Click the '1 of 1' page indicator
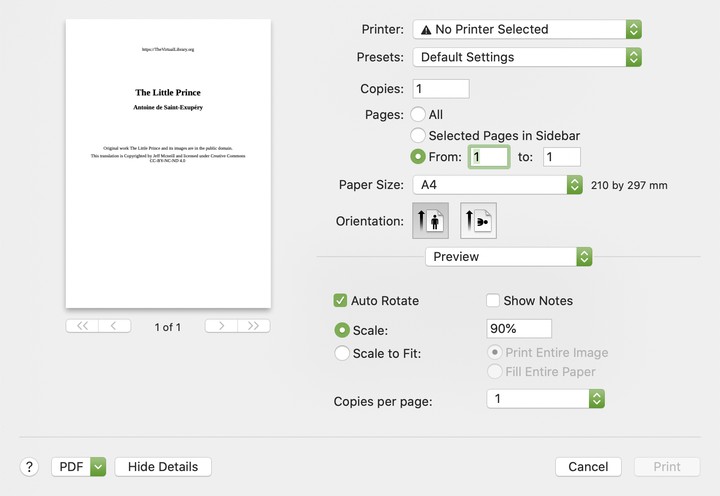Image resolution: width=720 pixels, height=496 pixels. [168, 327]
